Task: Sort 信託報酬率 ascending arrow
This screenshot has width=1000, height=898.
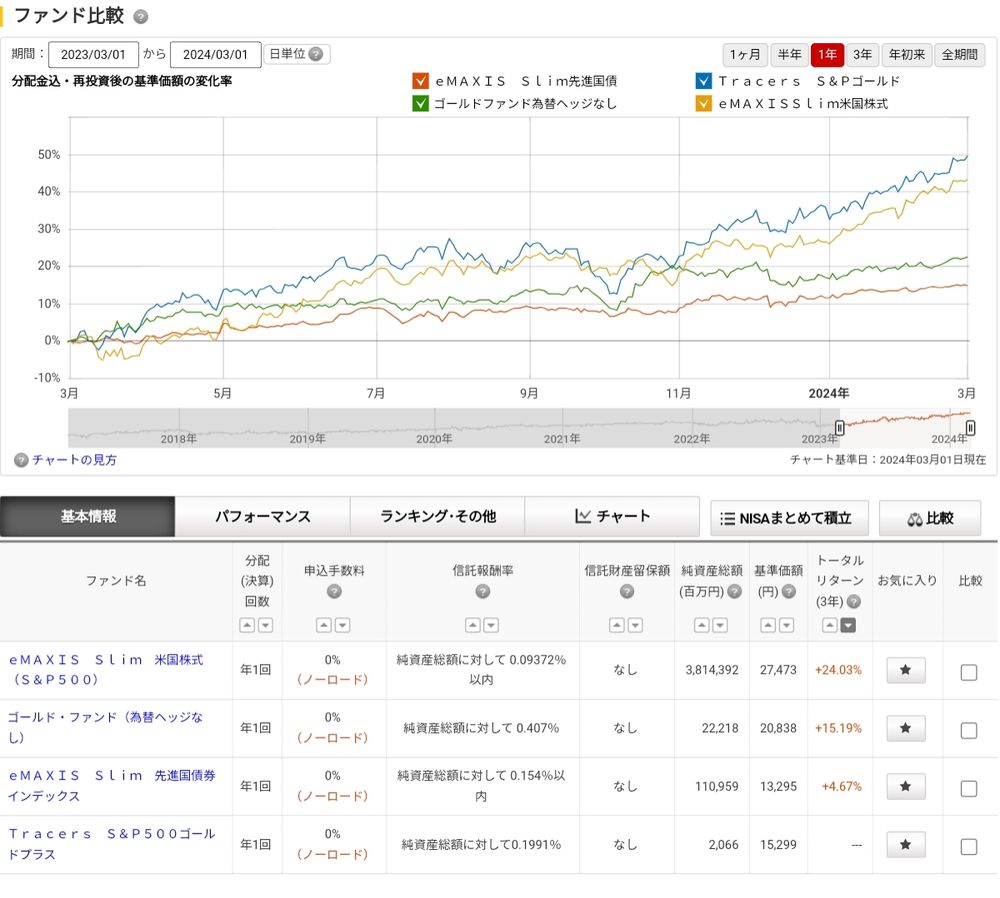Action: pos(473,625)
